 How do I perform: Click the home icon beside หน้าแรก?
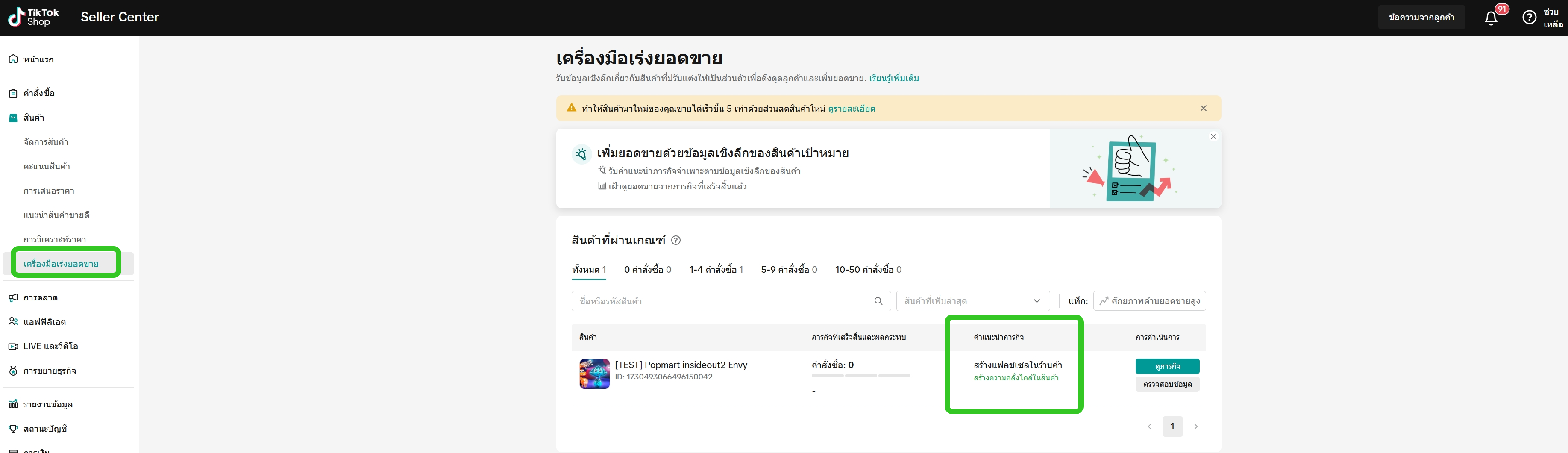[x=13, y=59]
